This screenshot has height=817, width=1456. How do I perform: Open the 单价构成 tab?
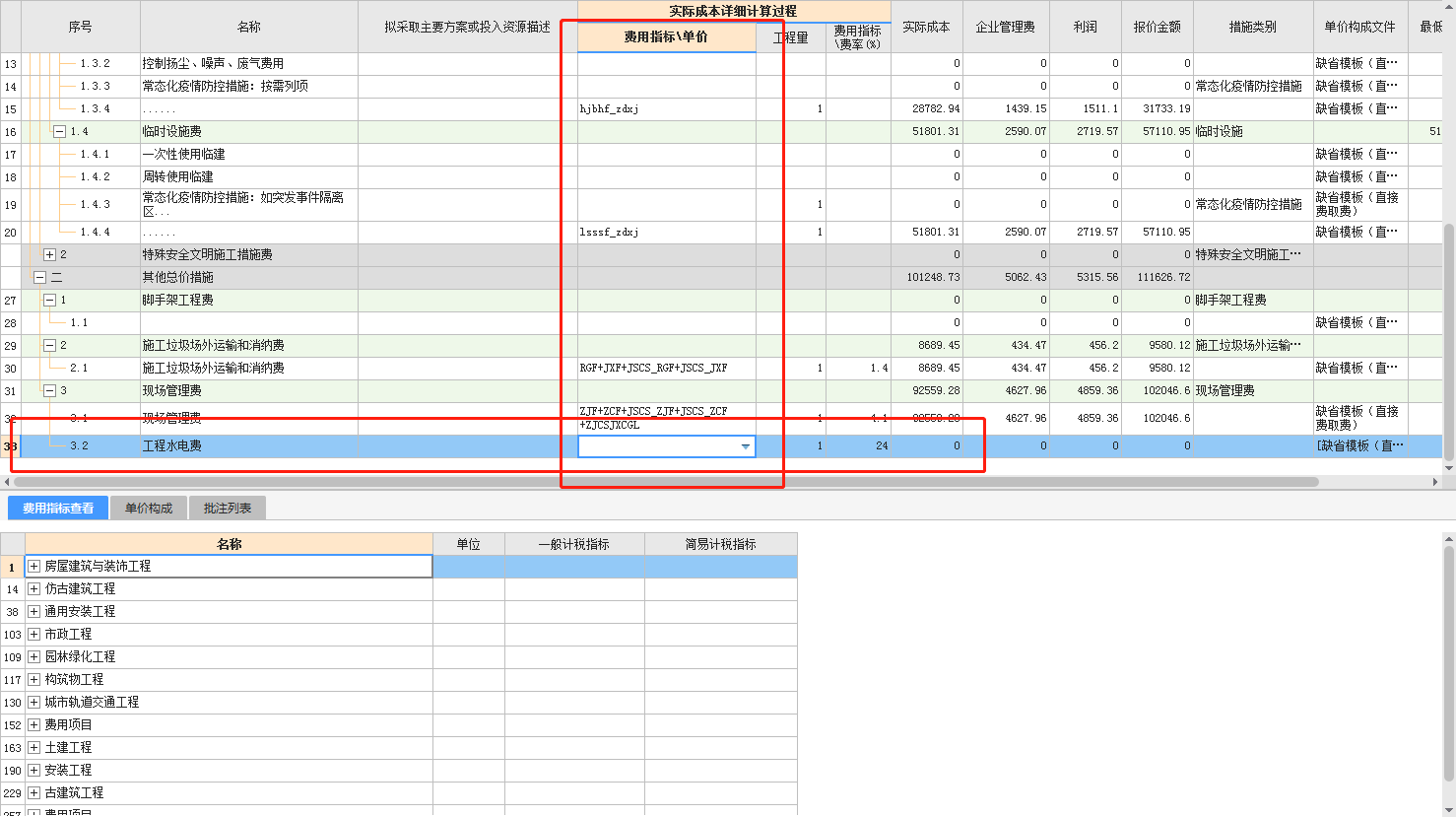click(x=149, y=509)
